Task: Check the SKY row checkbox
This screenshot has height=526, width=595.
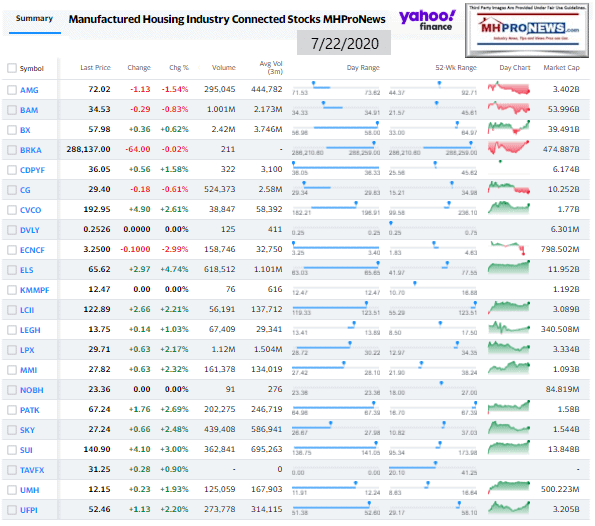Action: click(x=12, y=430)
